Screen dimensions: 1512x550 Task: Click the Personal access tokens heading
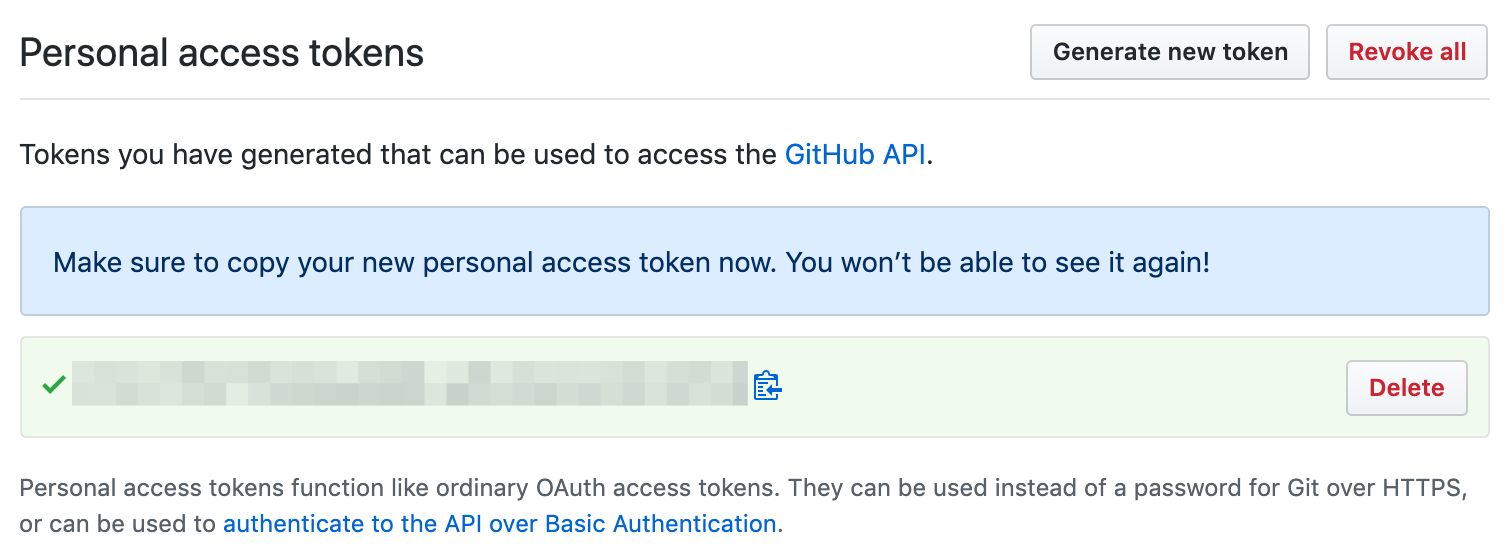tap(222, 52)
